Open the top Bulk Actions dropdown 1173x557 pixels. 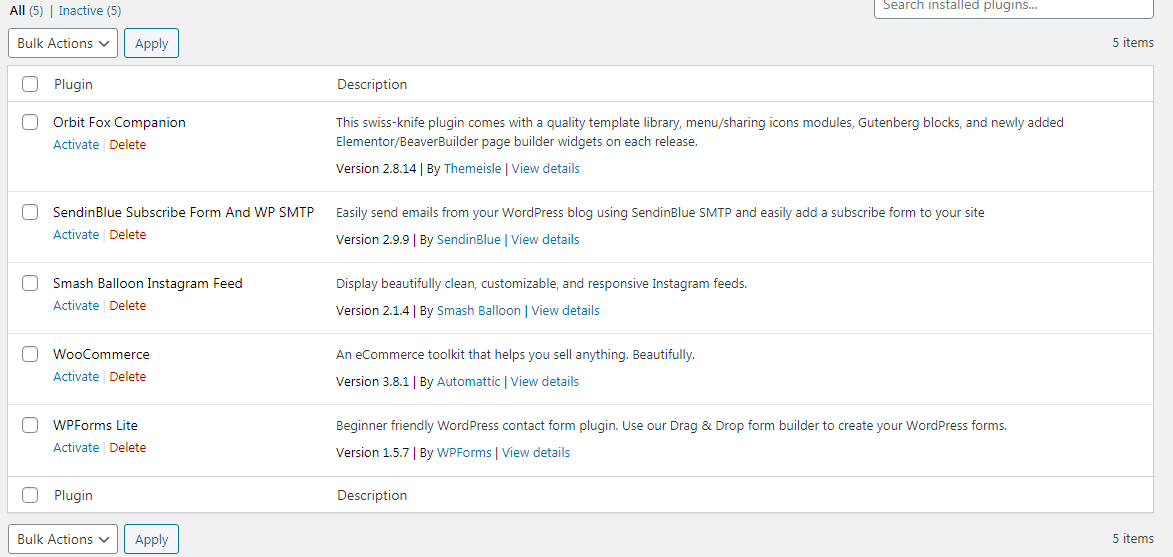tap(63, 43)
